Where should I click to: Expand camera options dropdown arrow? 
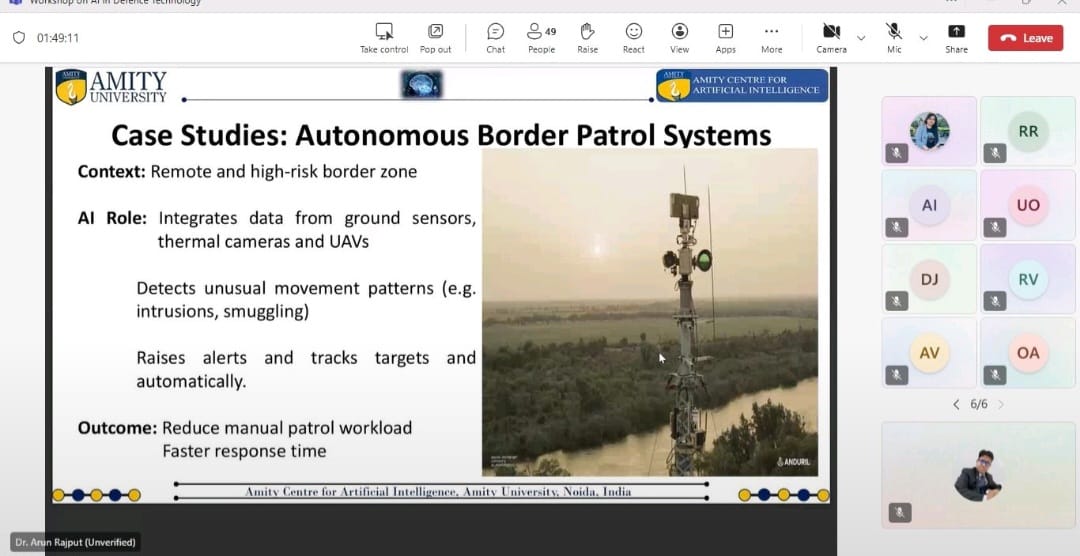coord(861,38)
